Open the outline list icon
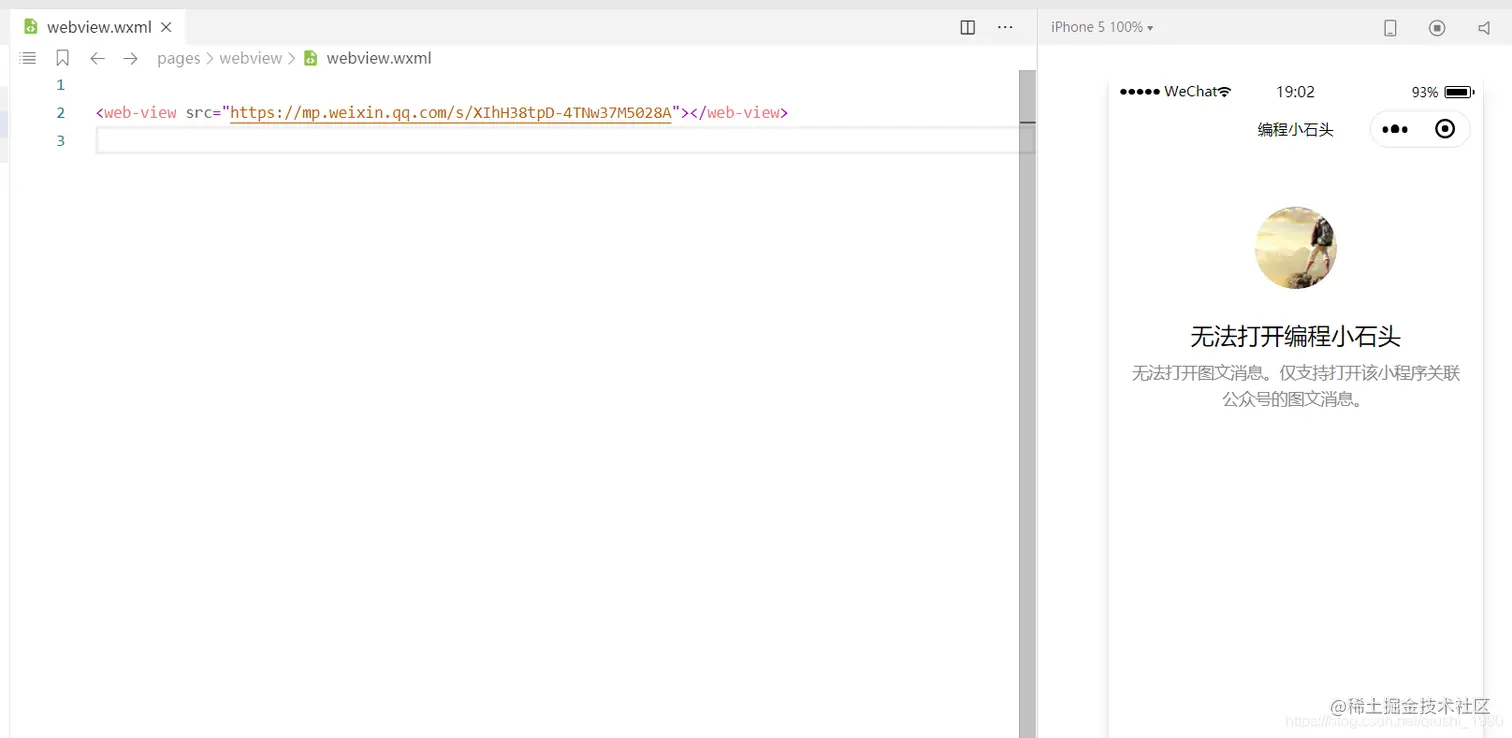Viewport: 1512px width, 738px height. (x=28, y=58)
